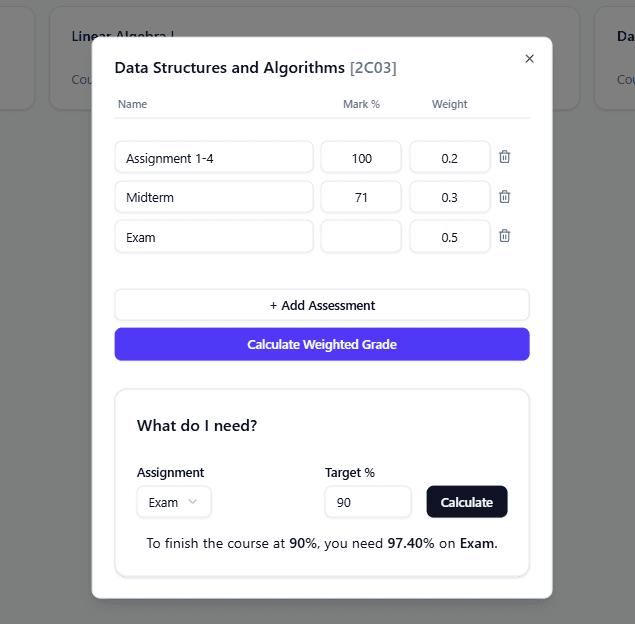Delete the Assignment 1-4 row via trash icon
This screenshot has height=624, width=635.
[x=504, y=157]
